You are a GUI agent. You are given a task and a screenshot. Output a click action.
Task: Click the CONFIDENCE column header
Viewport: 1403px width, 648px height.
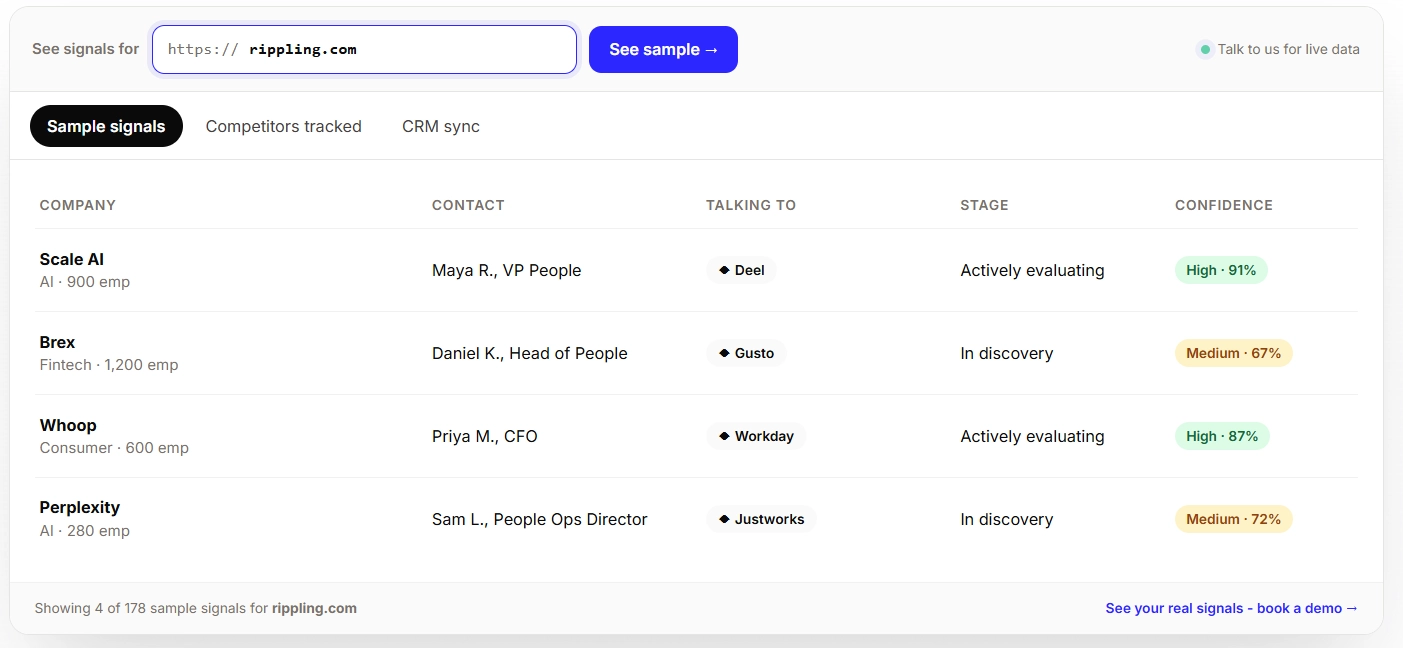(1224, 205)
